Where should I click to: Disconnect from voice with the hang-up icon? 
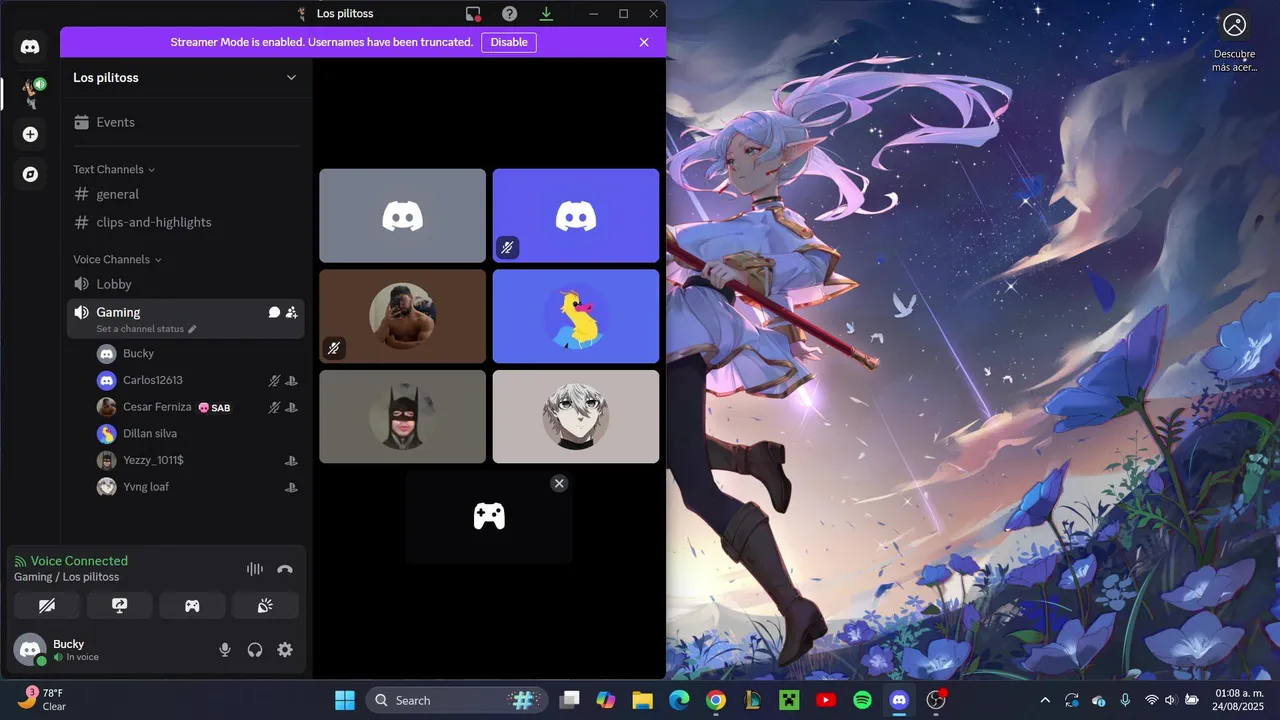pos(285,569)
